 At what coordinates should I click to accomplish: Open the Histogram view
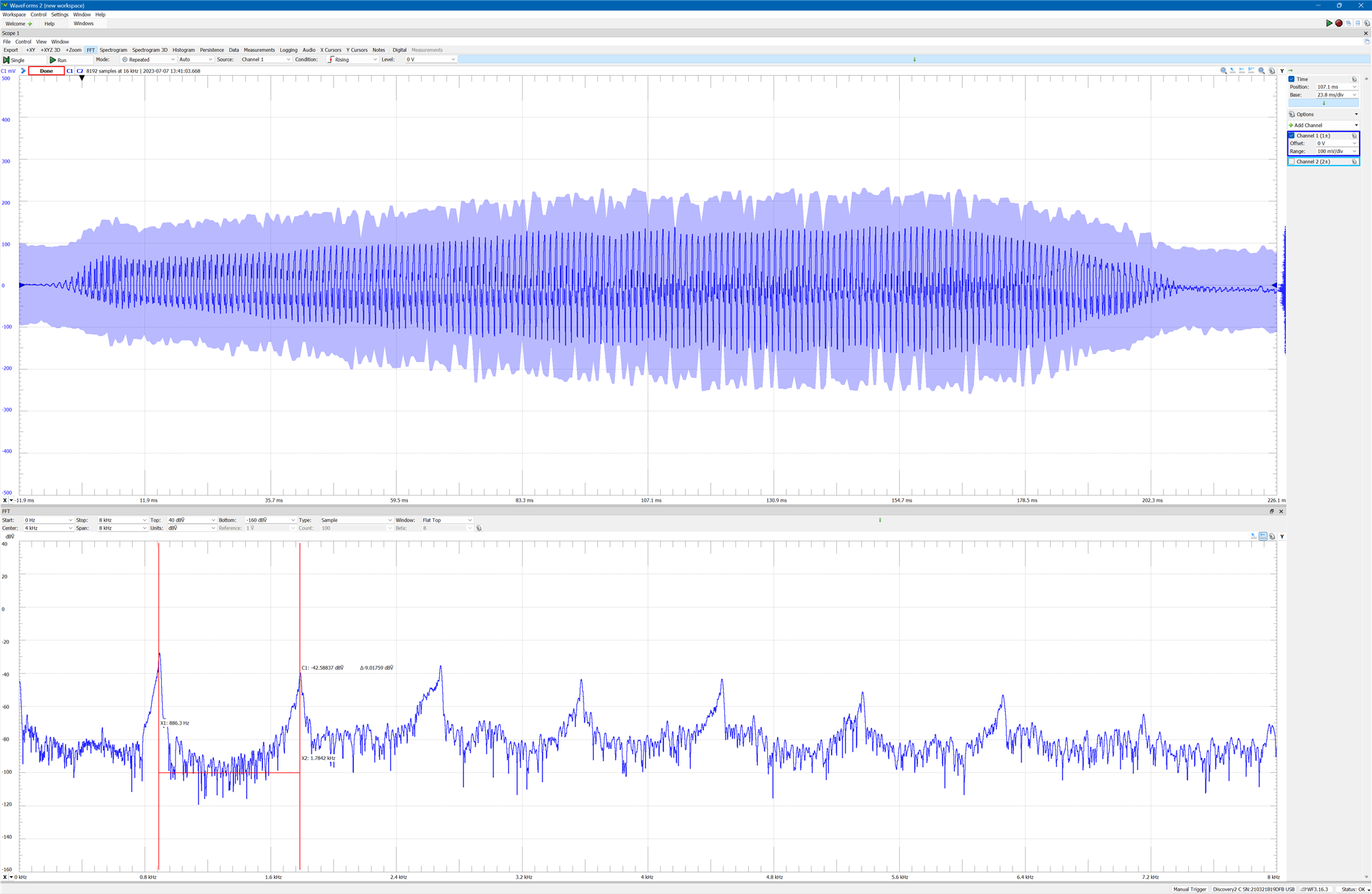click(183, 50)
